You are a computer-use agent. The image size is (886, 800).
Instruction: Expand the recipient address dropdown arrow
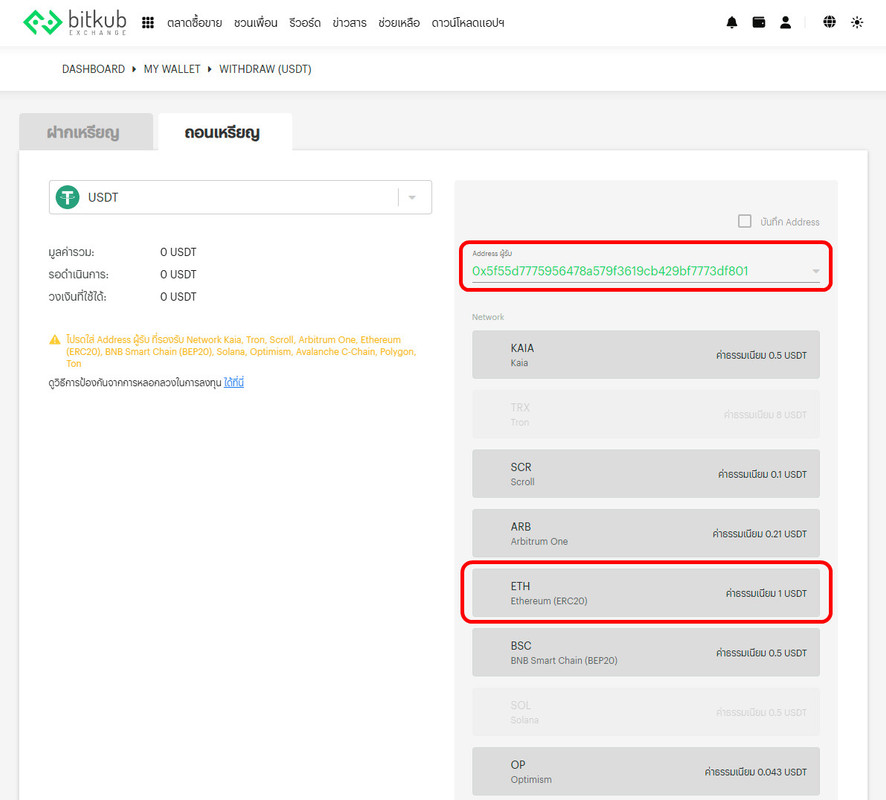point(815,271)
